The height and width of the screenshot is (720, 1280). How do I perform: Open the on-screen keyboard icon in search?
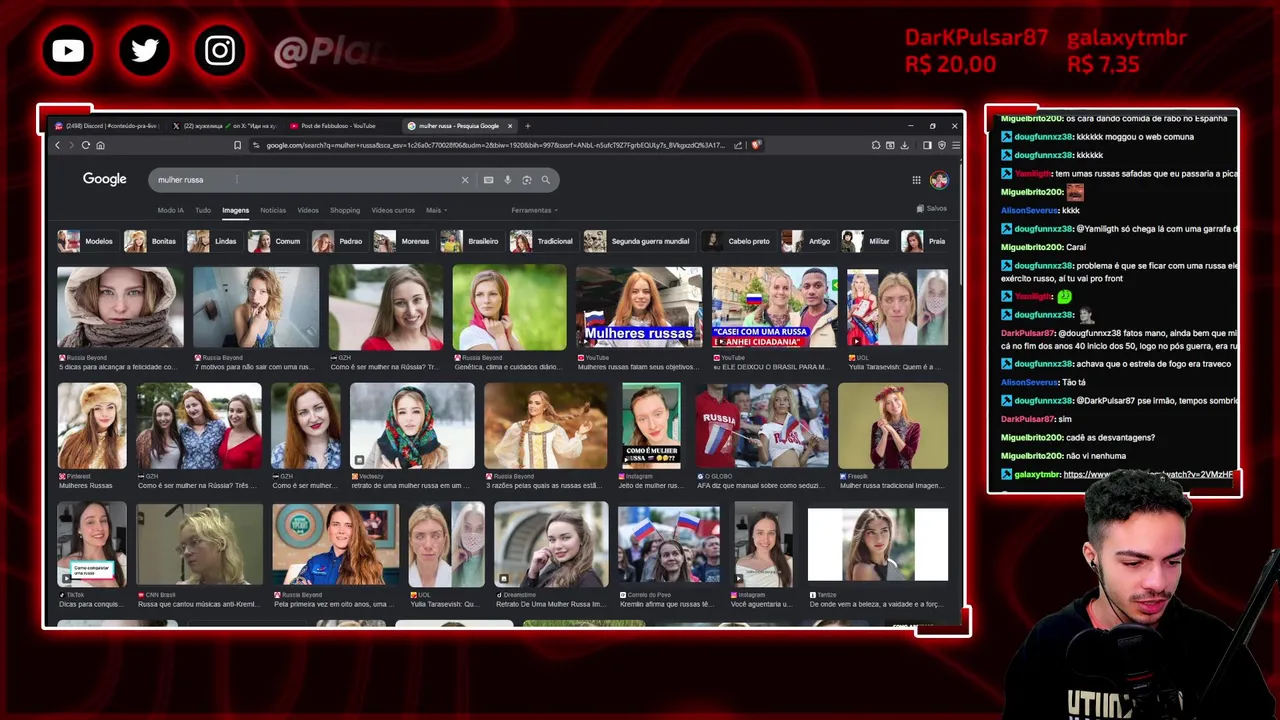point(488,180)
